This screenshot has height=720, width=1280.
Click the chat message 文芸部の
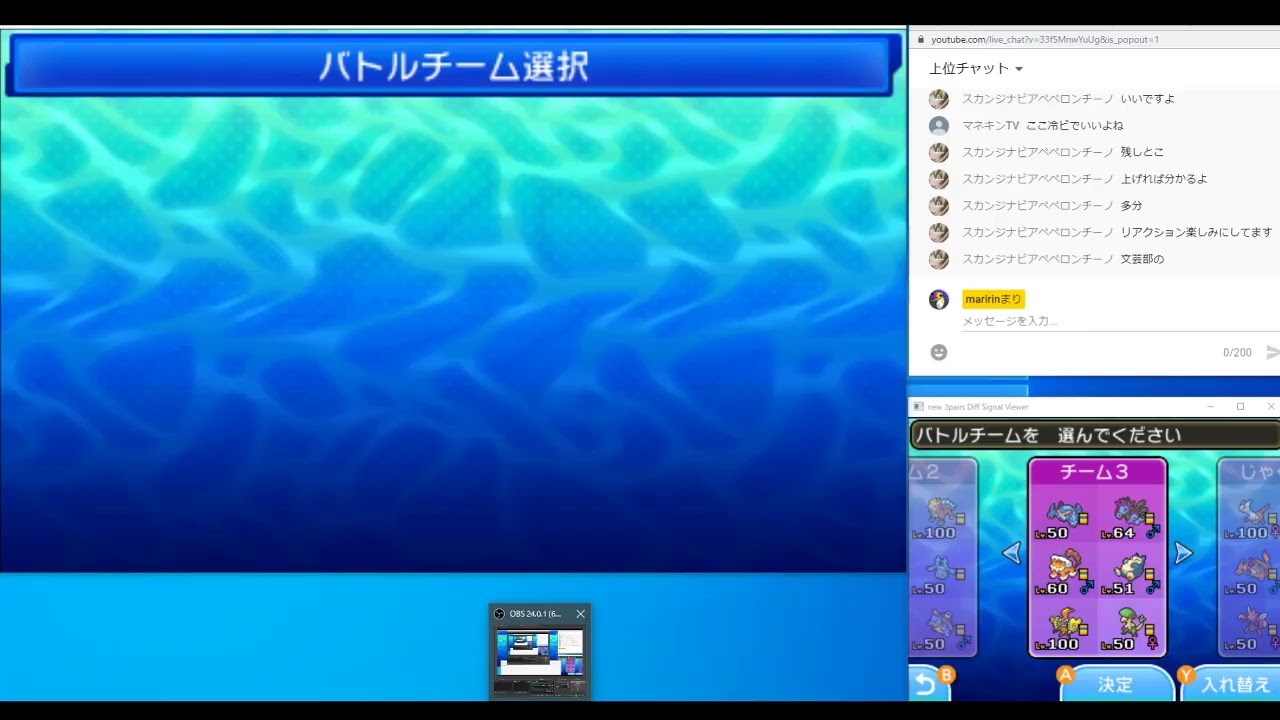click(x=1142, y=259)
